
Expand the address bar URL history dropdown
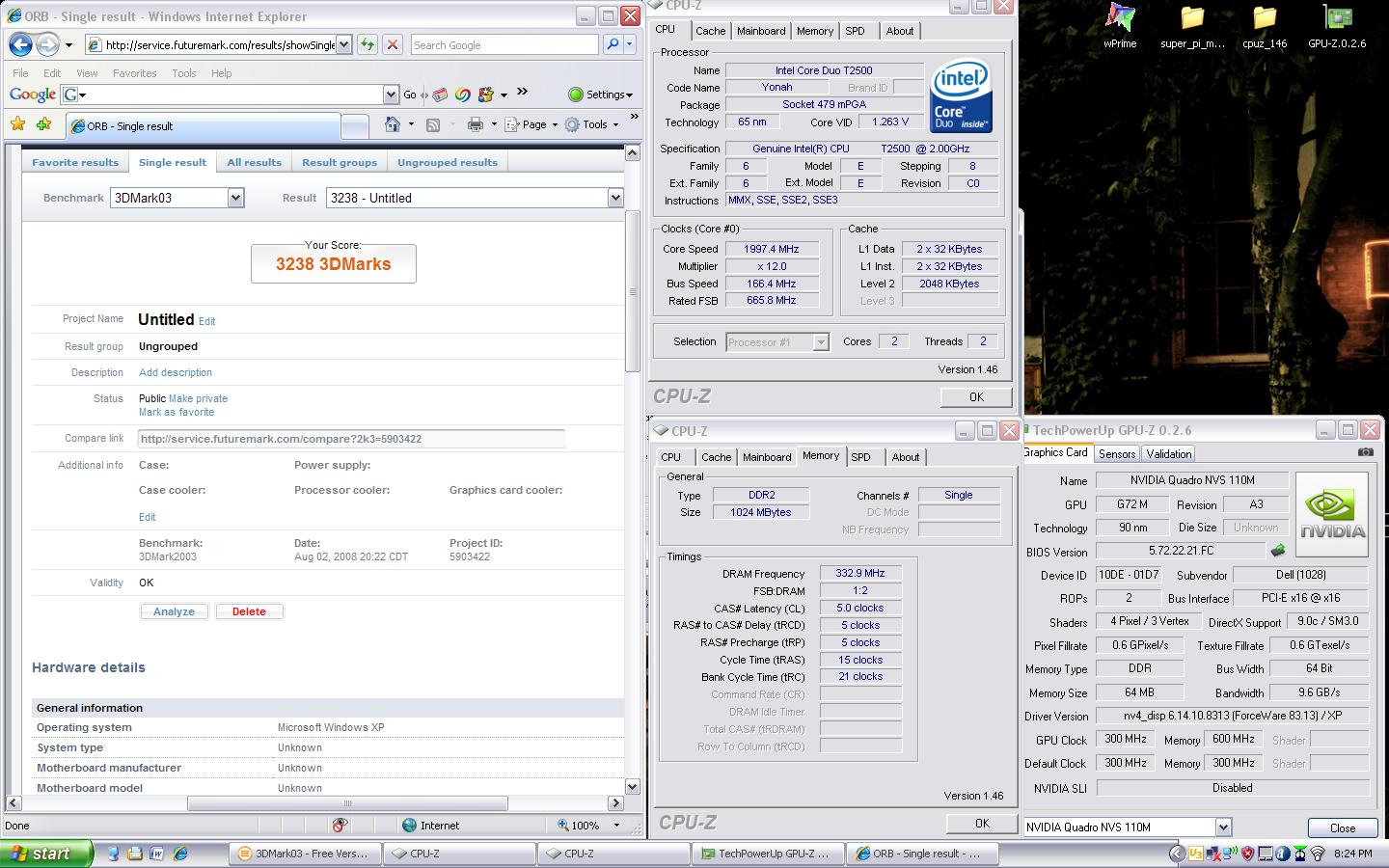343,44
